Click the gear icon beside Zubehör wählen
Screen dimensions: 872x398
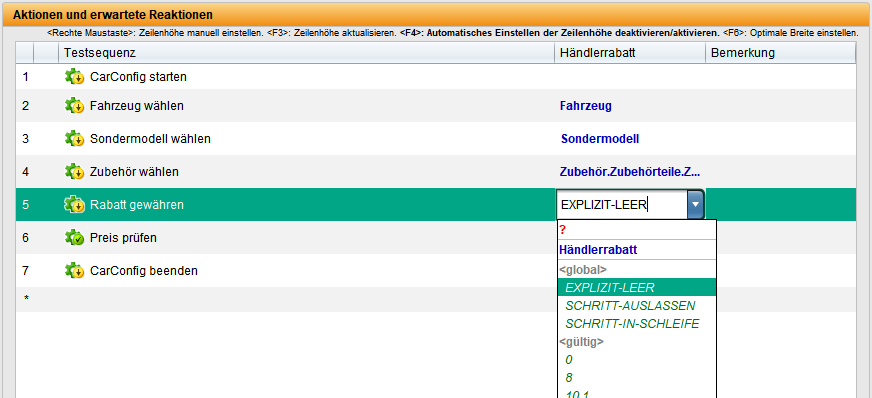click(x=74, y=171)
